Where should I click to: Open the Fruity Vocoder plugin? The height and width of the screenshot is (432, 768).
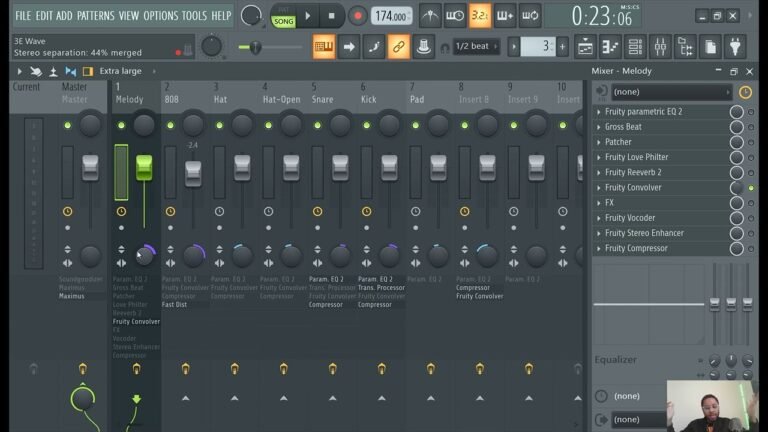(x=630, y=218)
